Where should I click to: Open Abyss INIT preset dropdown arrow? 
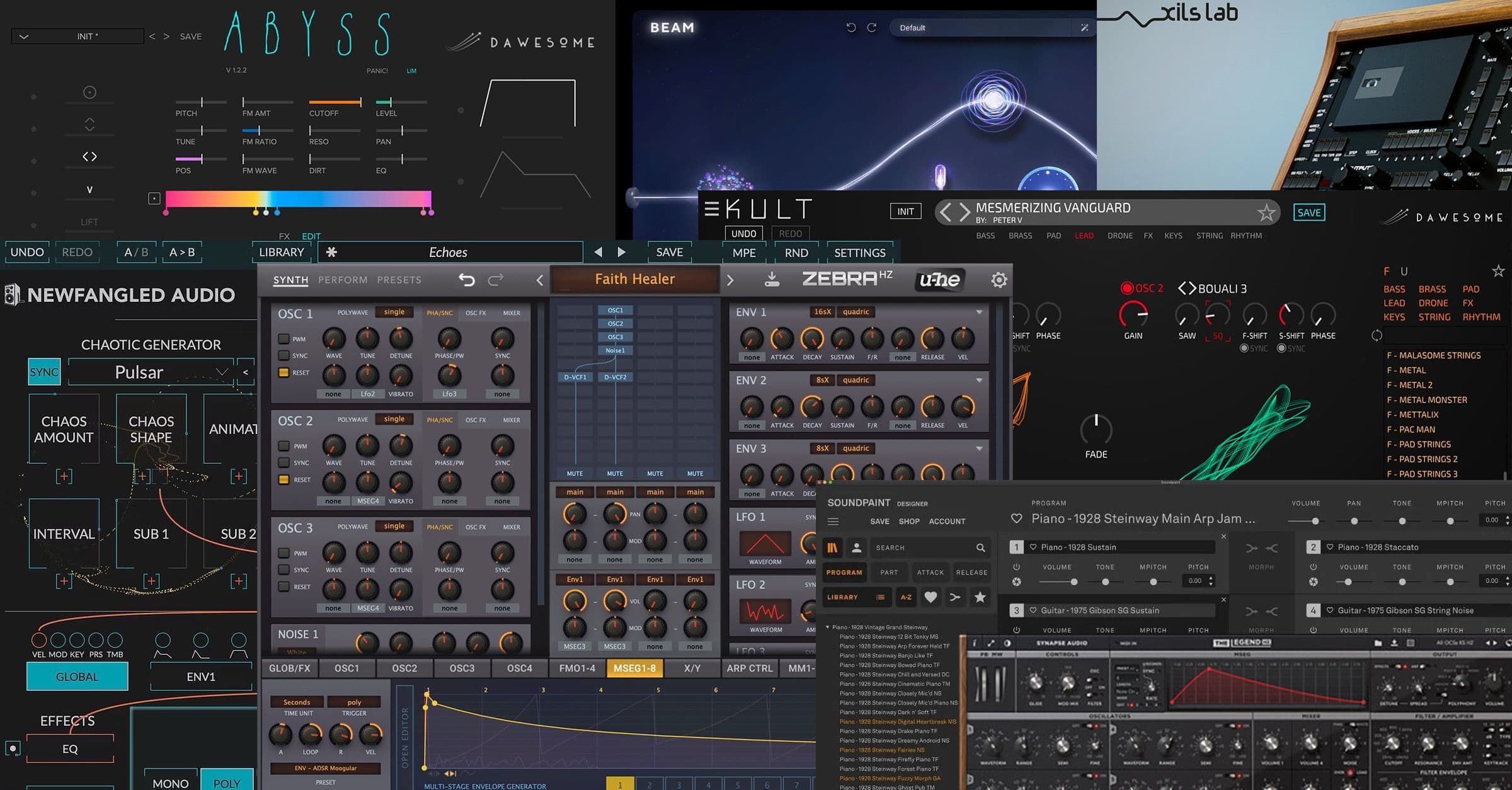[x=24, y=37]
